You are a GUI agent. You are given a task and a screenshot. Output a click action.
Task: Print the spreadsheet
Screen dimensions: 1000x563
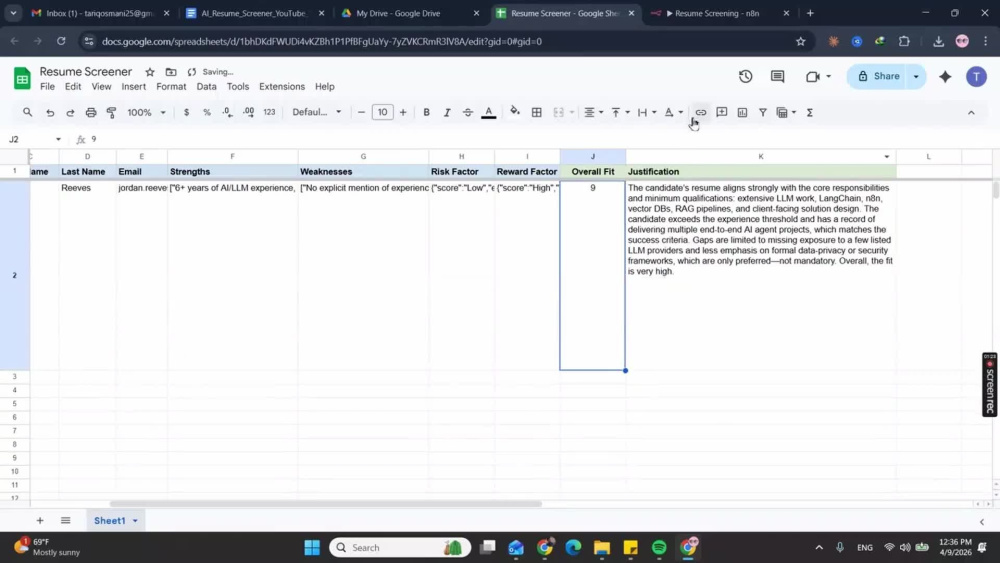[91, 112]
